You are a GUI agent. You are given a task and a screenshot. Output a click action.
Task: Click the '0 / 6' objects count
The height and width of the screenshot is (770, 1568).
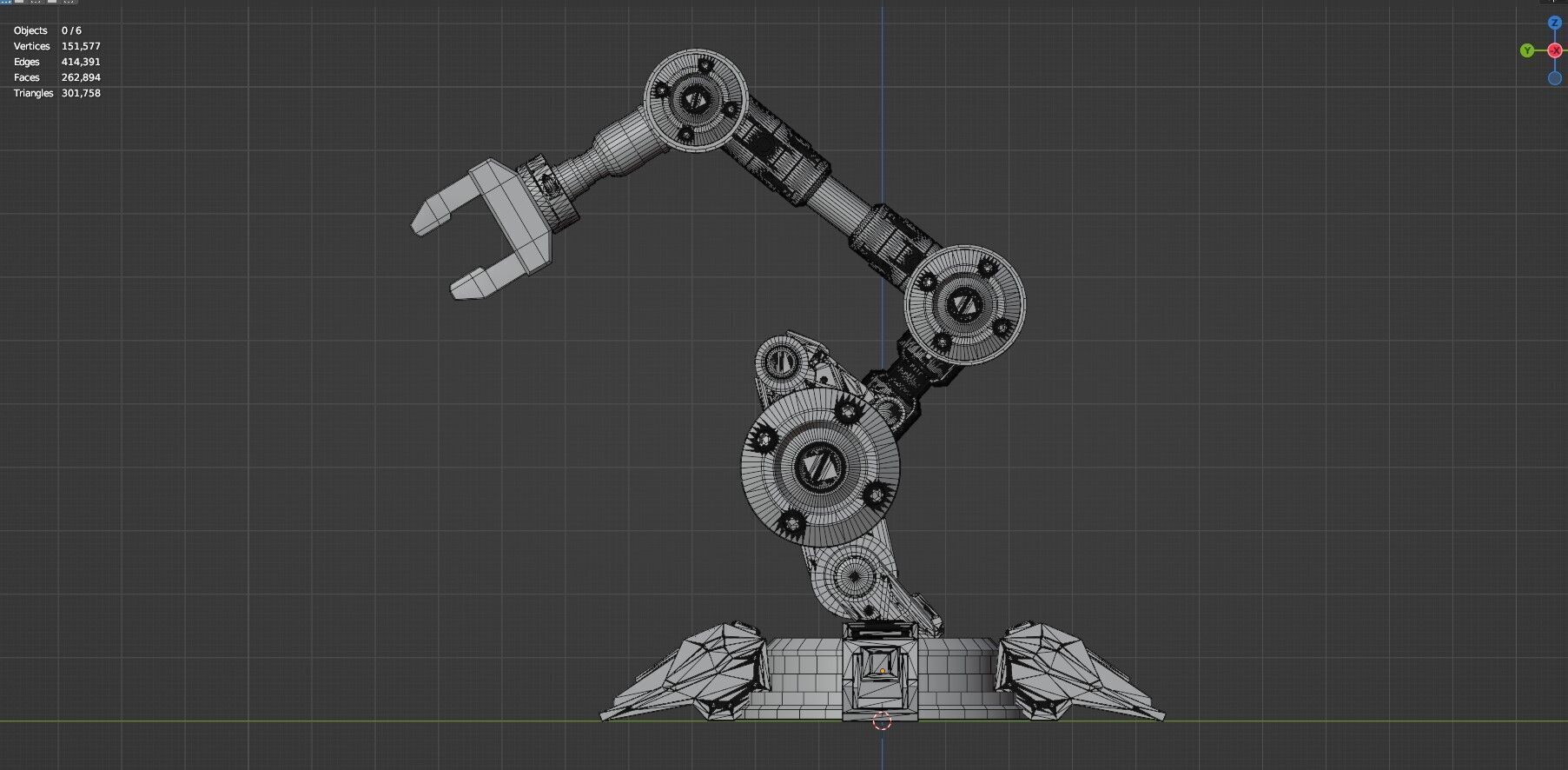click(x=71, y=30)
